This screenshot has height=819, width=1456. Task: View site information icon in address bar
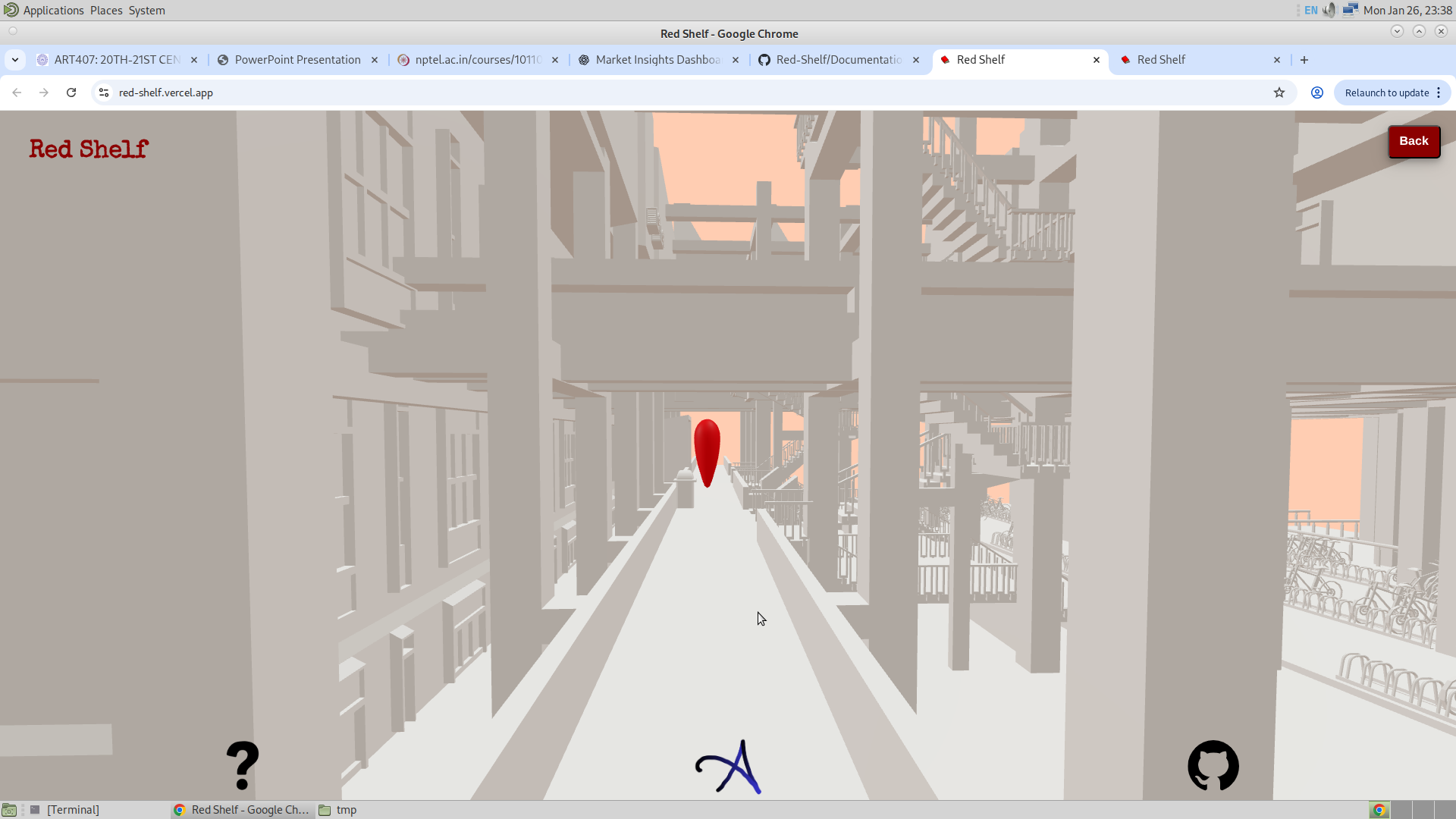[104, 93]
